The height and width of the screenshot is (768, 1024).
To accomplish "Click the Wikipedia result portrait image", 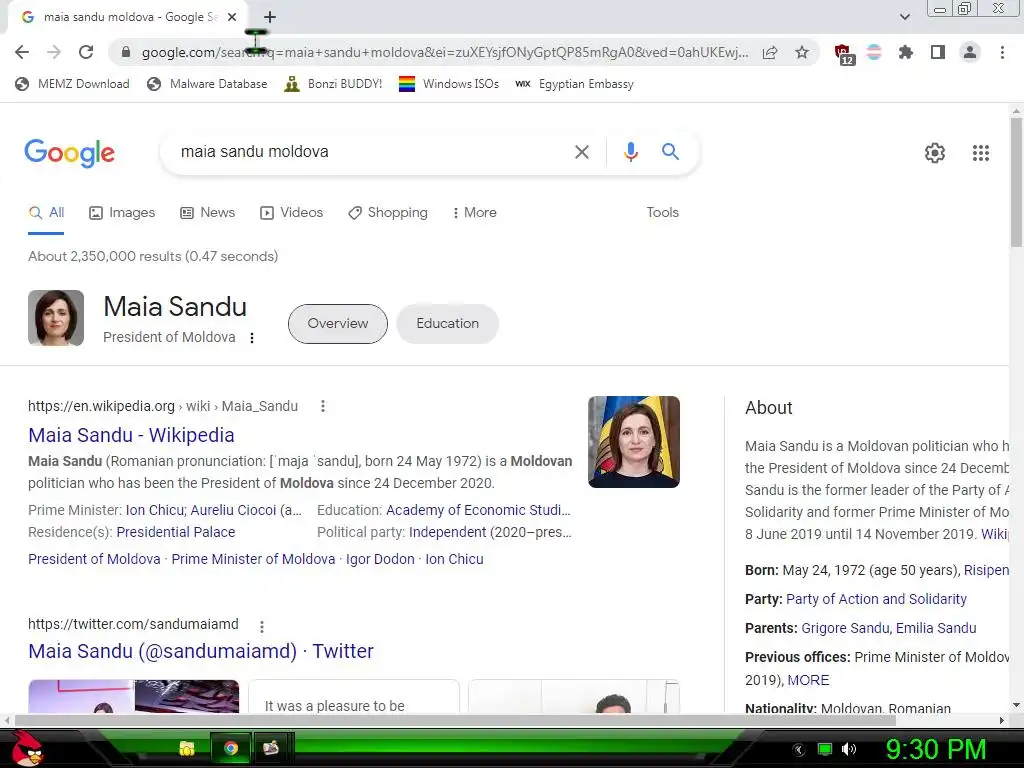I will click(x=633, y=442).
